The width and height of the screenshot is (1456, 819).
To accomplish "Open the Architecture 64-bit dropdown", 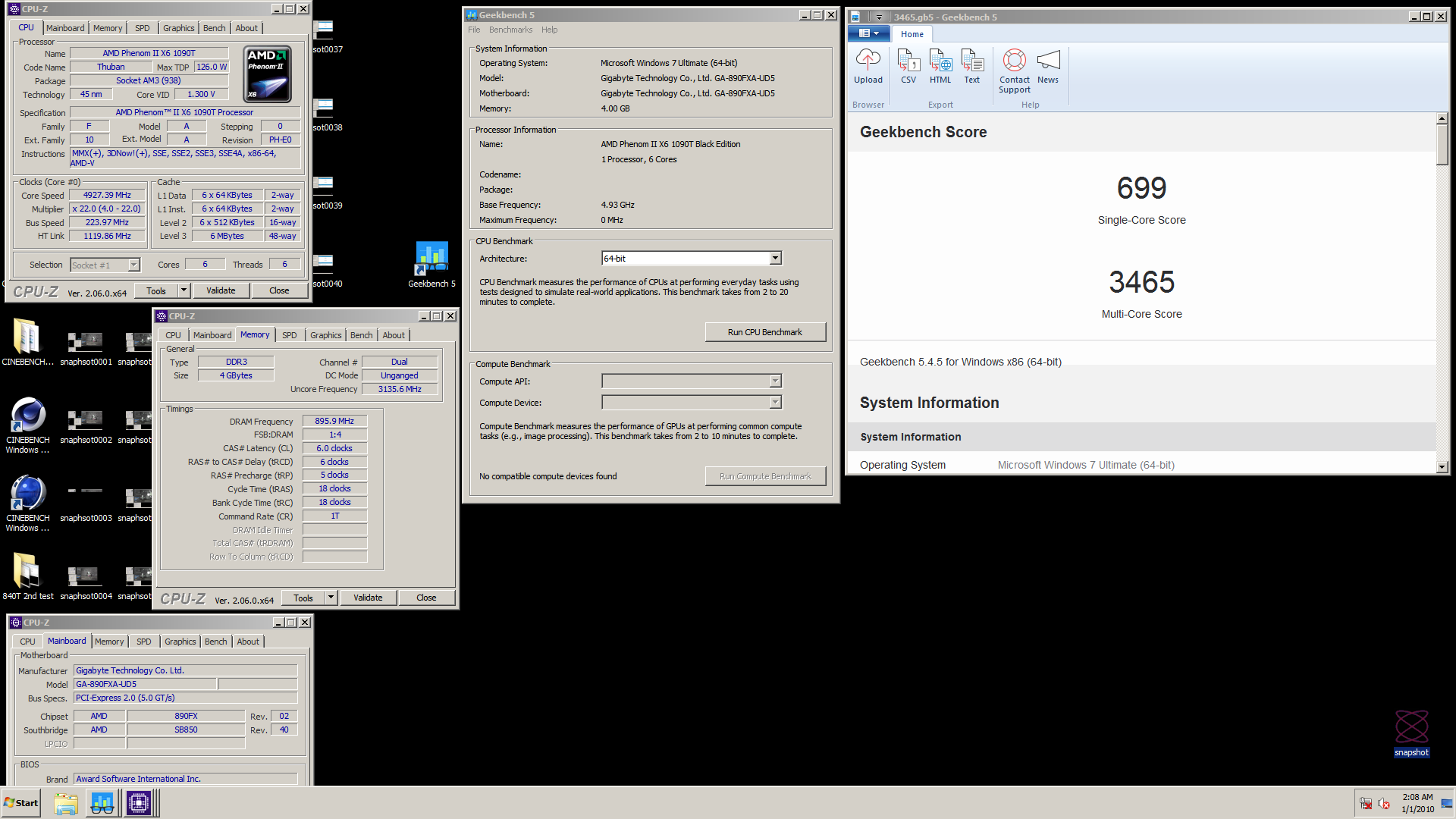I will 692,259.
